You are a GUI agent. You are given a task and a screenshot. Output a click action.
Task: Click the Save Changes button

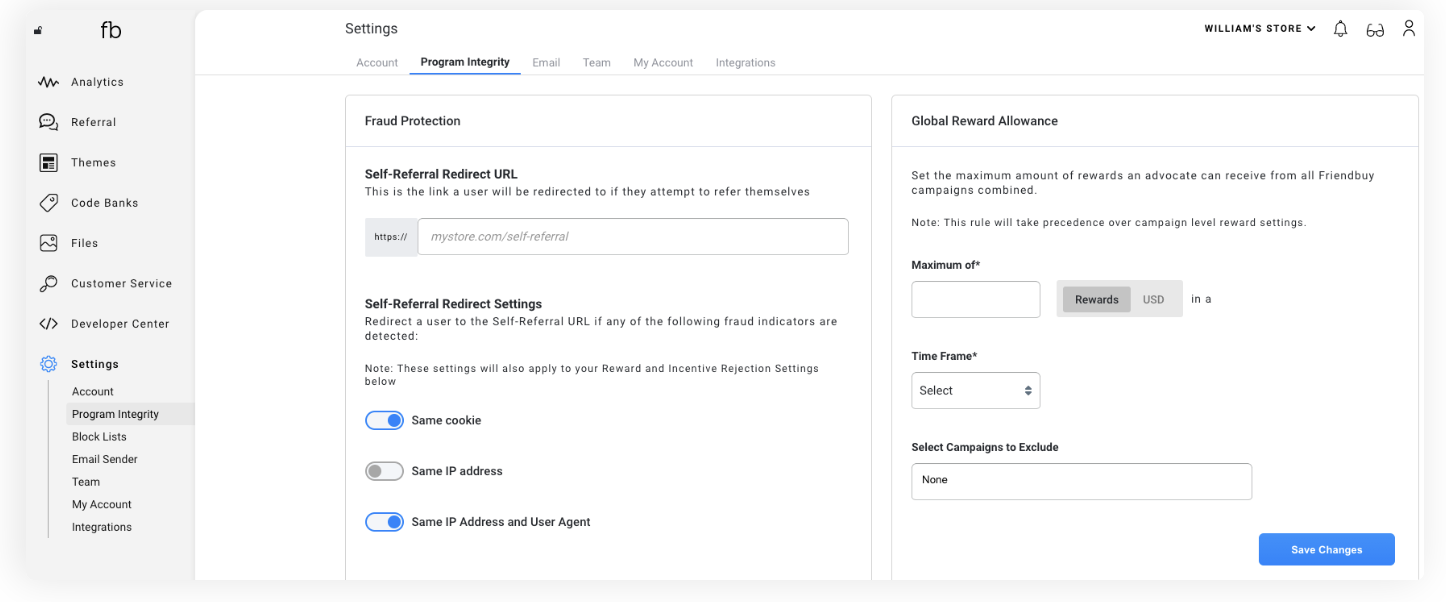pos(1326,550)
